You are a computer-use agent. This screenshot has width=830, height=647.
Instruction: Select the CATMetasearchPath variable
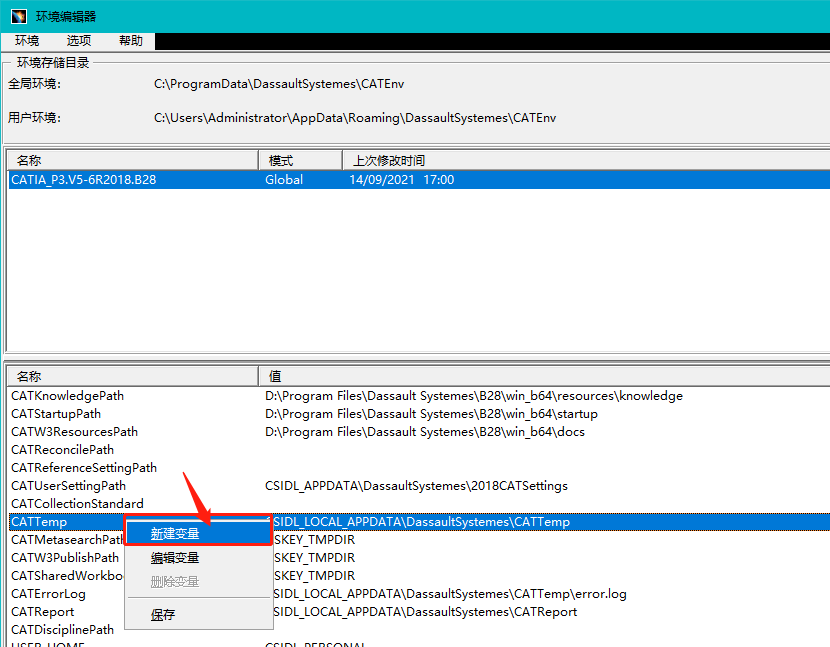[67, 540]
